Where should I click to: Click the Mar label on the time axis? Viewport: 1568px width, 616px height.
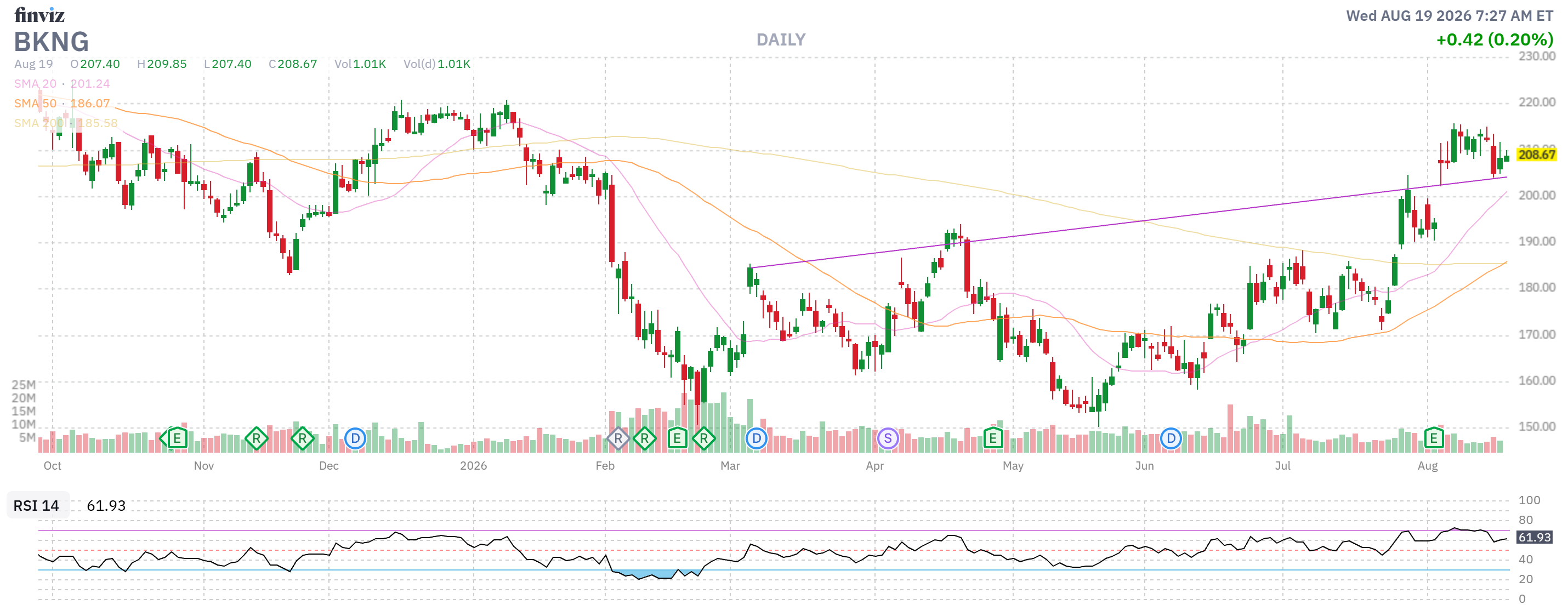click(x=730, y=466)
